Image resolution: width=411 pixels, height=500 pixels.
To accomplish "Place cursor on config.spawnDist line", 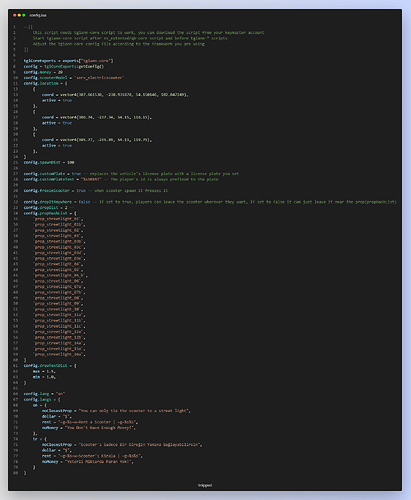I will [x=49, y=162].
